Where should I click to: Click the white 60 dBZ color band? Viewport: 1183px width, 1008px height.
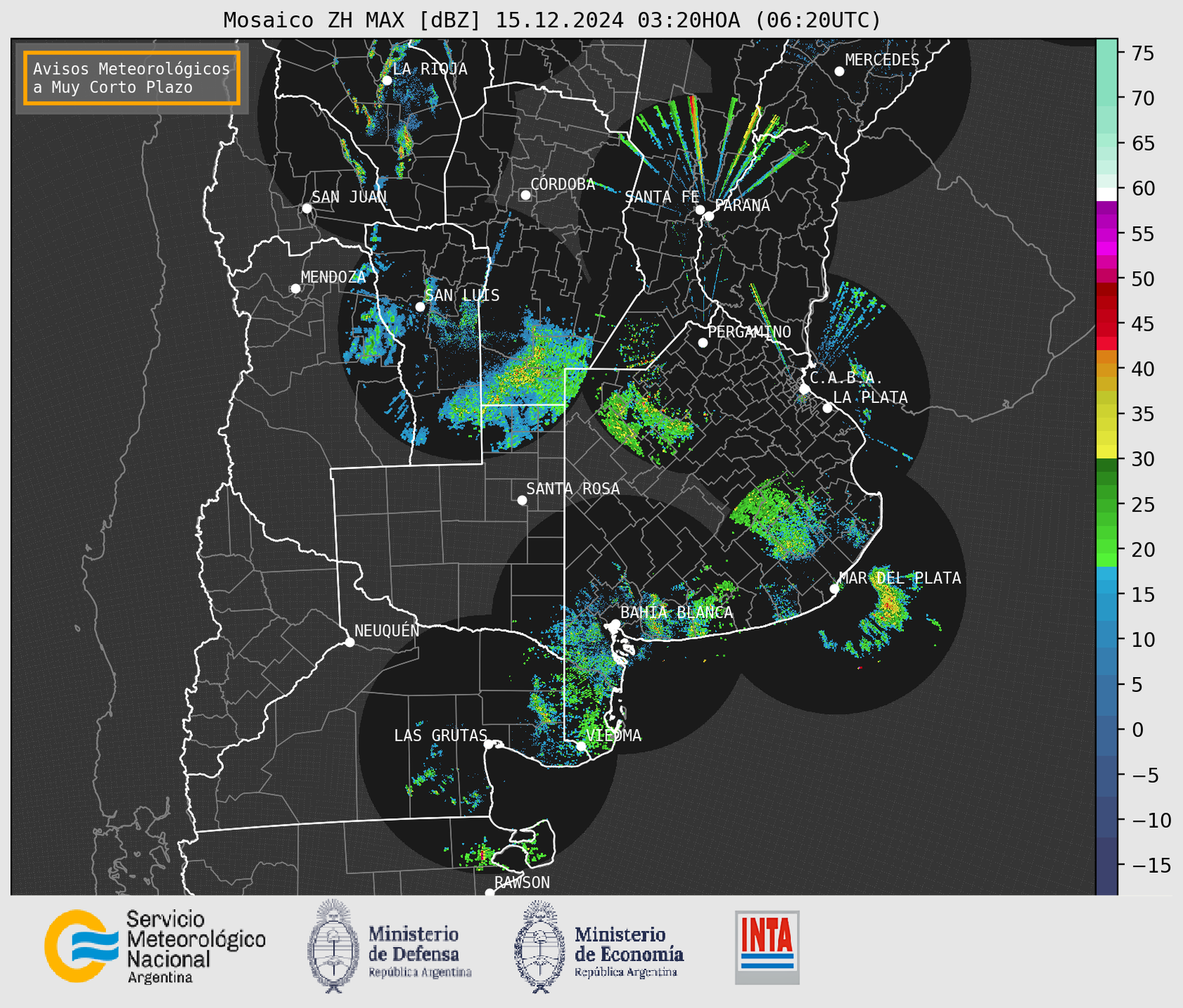click(x=1107, y=194)
